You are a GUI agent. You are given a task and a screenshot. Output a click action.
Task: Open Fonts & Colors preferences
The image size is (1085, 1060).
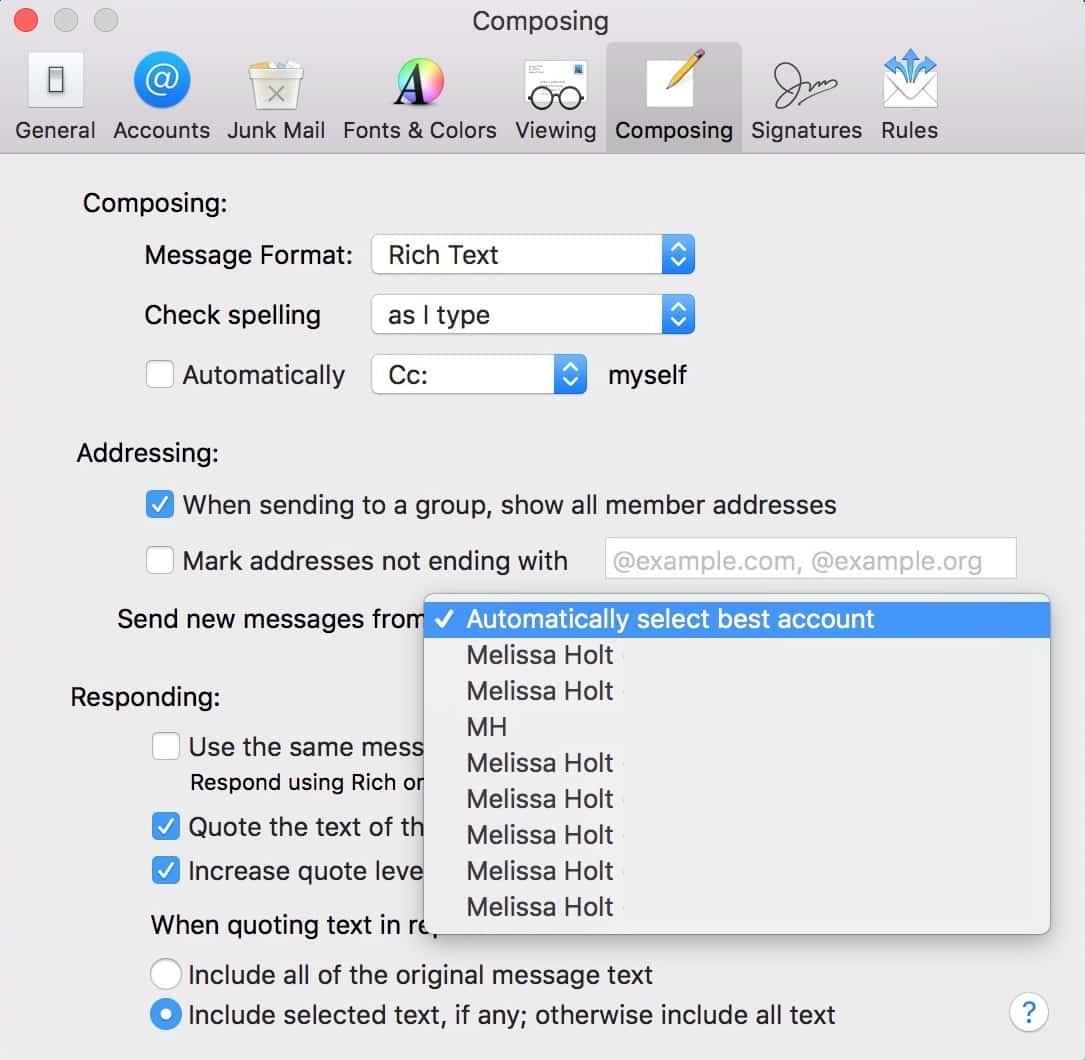pos(419,97)
